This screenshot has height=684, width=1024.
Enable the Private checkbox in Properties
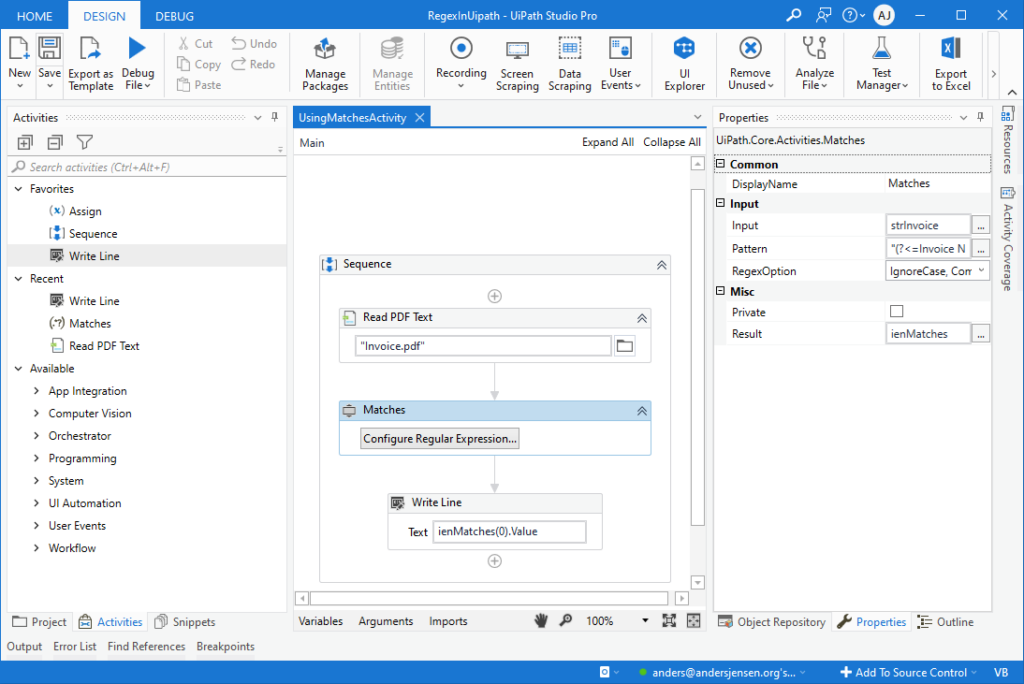point(897,311)
